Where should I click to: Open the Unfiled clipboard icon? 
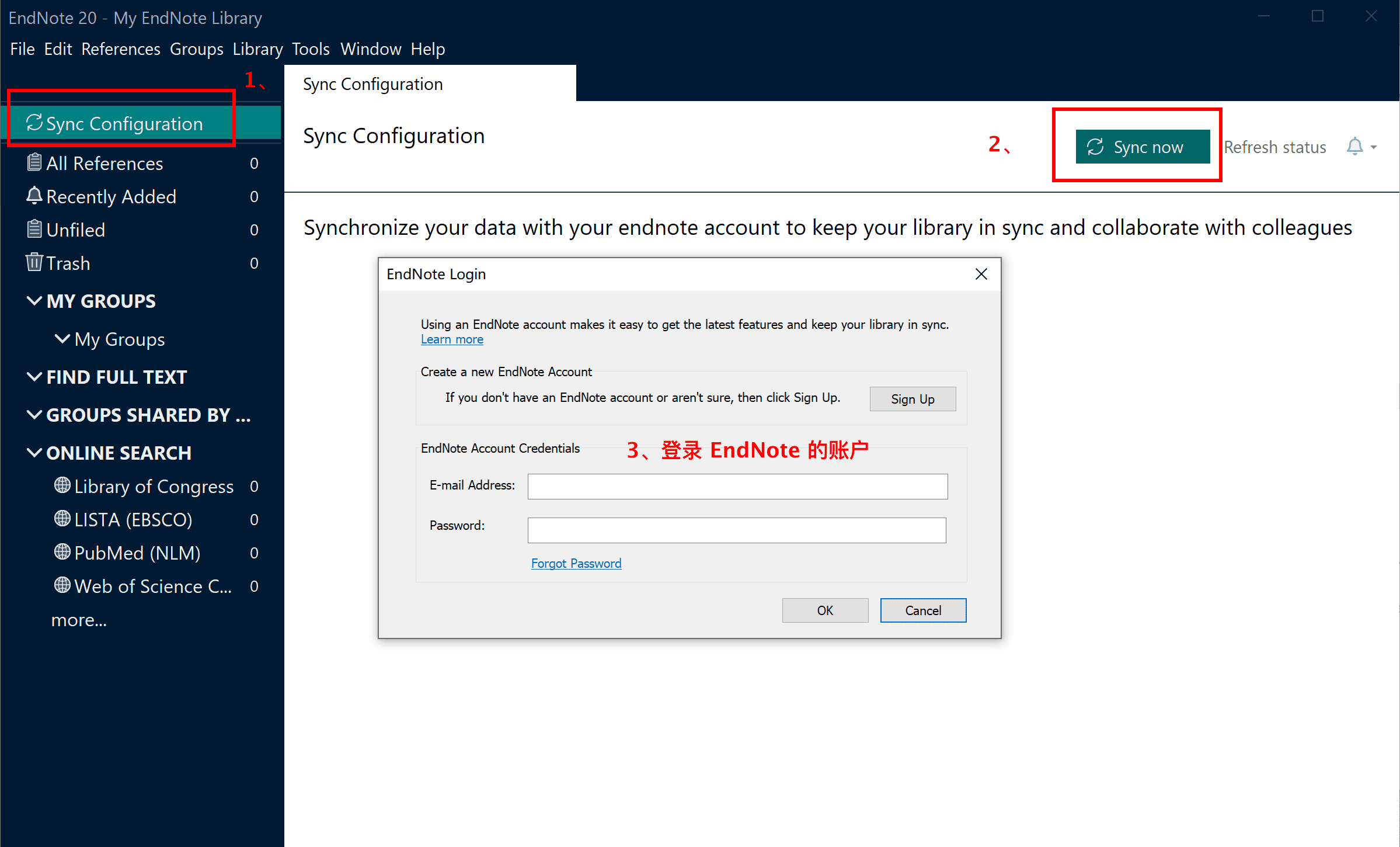34,229
